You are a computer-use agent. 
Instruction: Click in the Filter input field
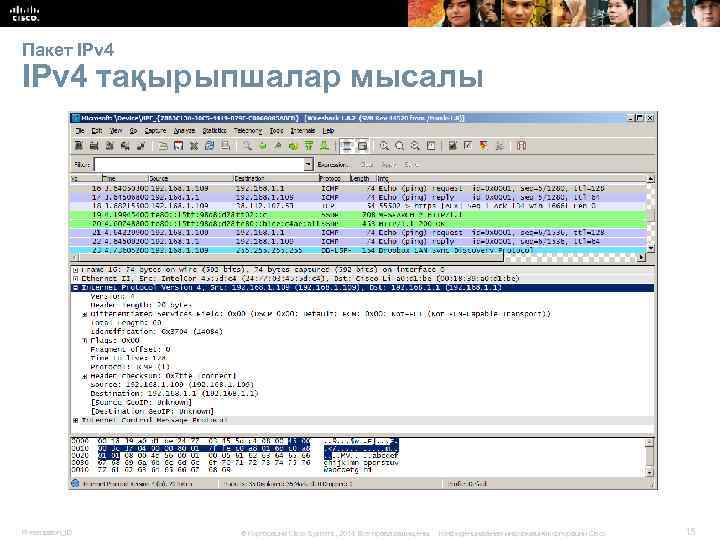tap(199, 164)
